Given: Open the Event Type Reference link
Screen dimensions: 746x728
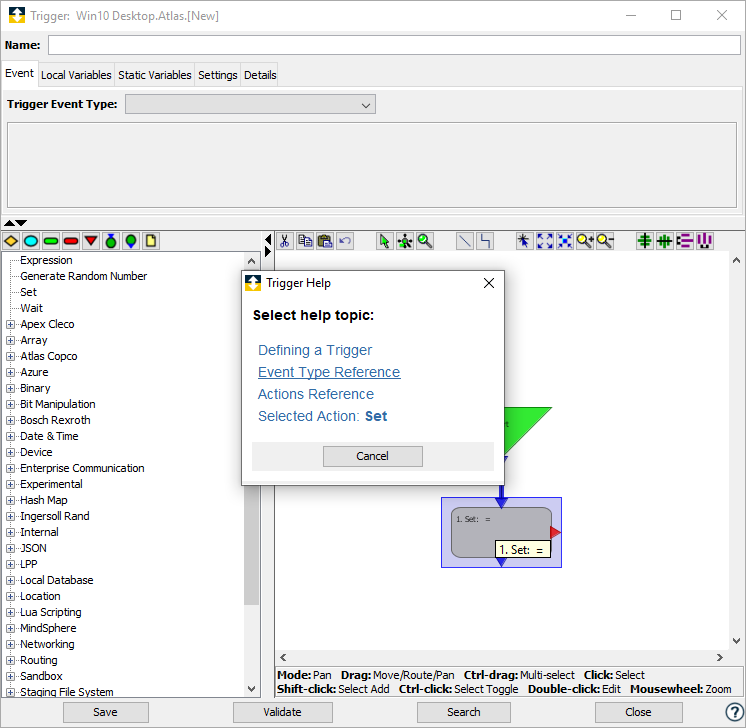Looking at the screenshot, I should 329,372.
